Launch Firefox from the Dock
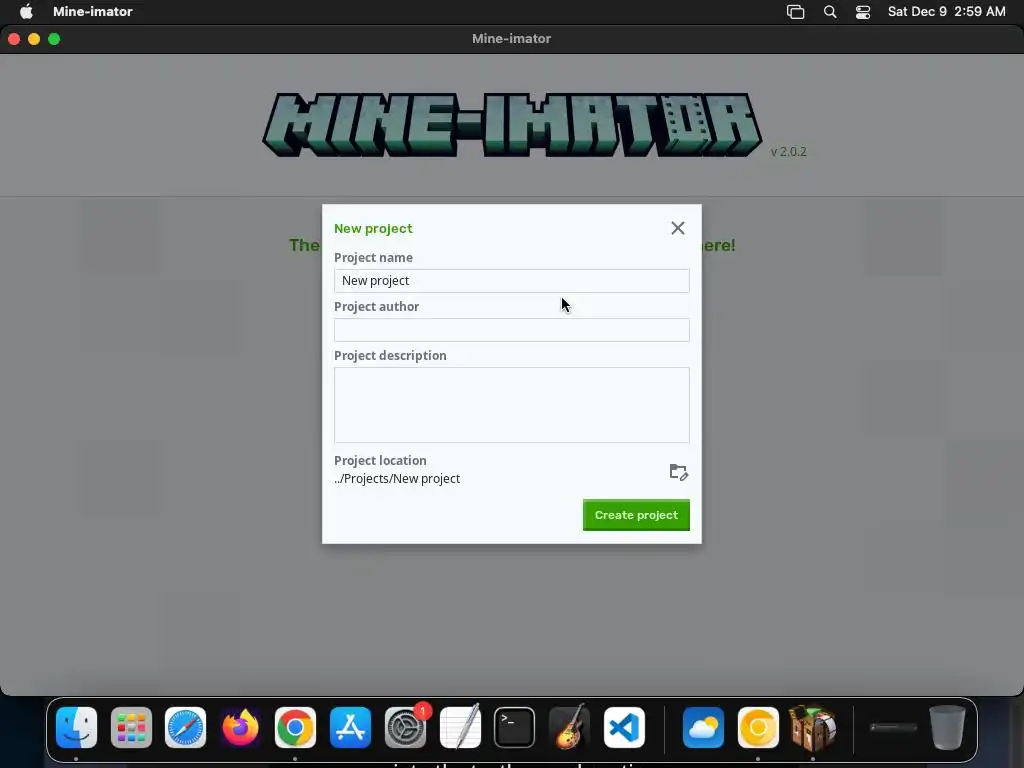The image size is (1024, 768). click(240, 727)
